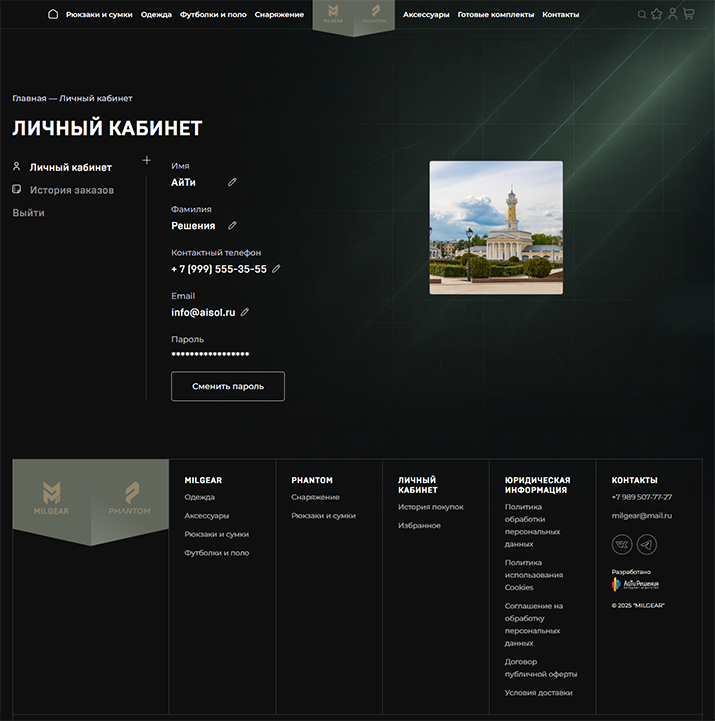Screen dimensions: 715x721
Task: Click the orders icon beside История заказов
Action: point(17,189)
